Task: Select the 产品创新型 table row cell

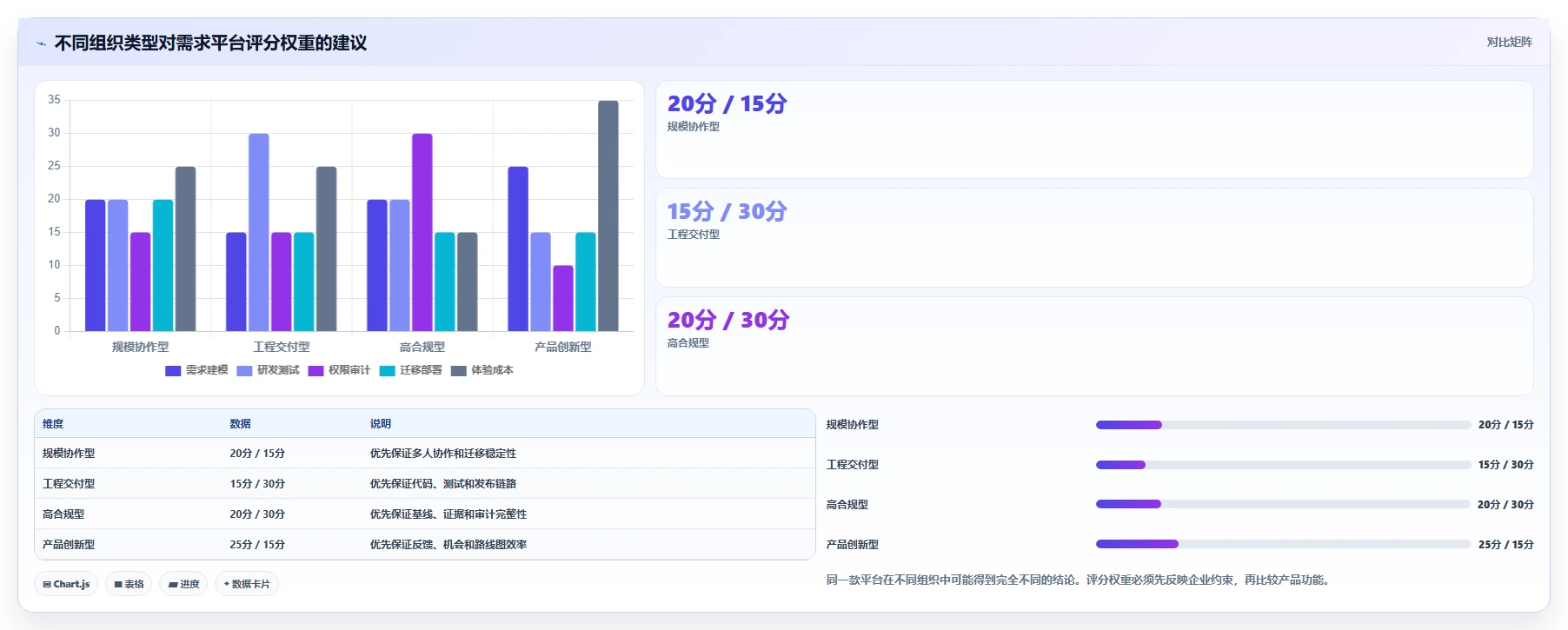Action: tap(69, 545)
